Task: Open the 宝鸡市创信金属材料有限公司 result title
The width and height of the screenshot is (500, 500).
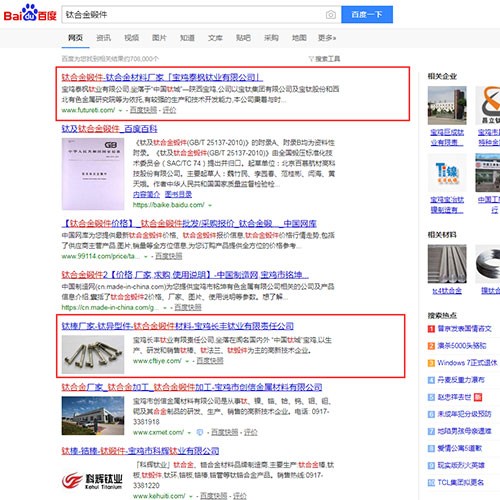Action: pyautogui.click(x=192, y=387)
